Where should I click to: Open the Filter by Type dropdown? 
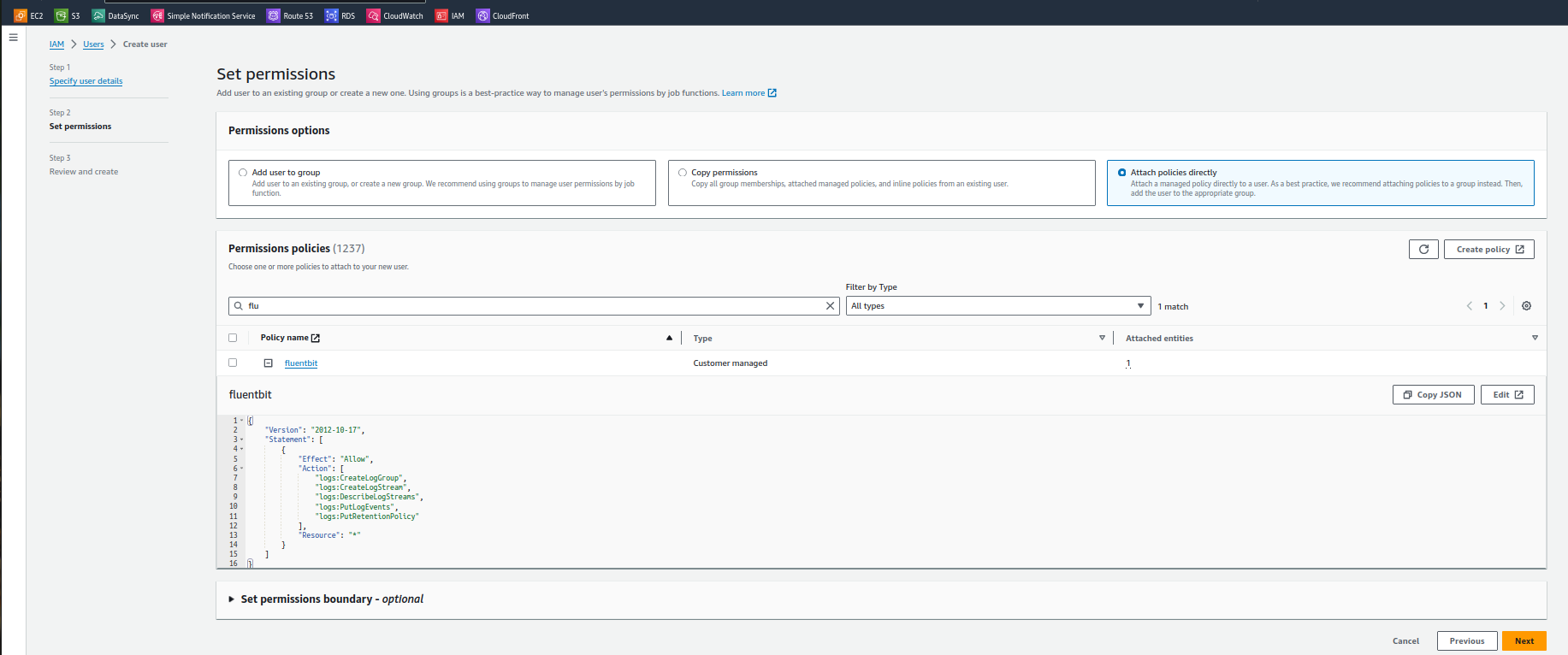(x=998, y=305)
